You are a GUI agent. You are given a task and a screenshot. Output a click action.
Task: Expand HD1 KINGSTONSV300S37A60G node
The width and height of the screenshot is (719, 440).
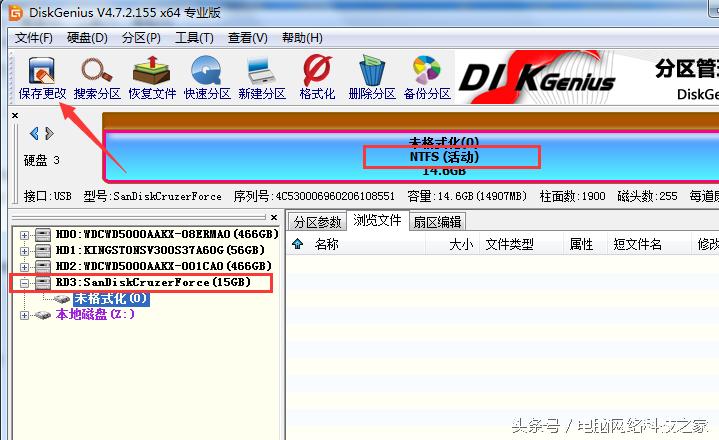point(24,251)
